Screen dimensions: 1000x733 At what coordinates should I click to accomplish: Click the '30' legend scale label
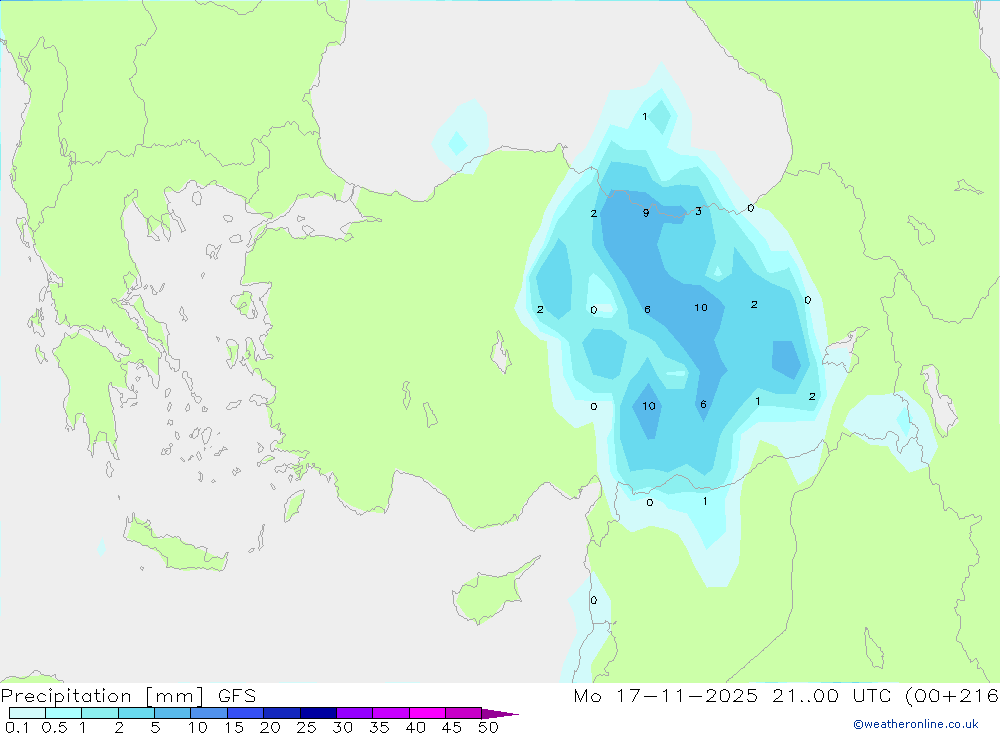tap(342, 727)
